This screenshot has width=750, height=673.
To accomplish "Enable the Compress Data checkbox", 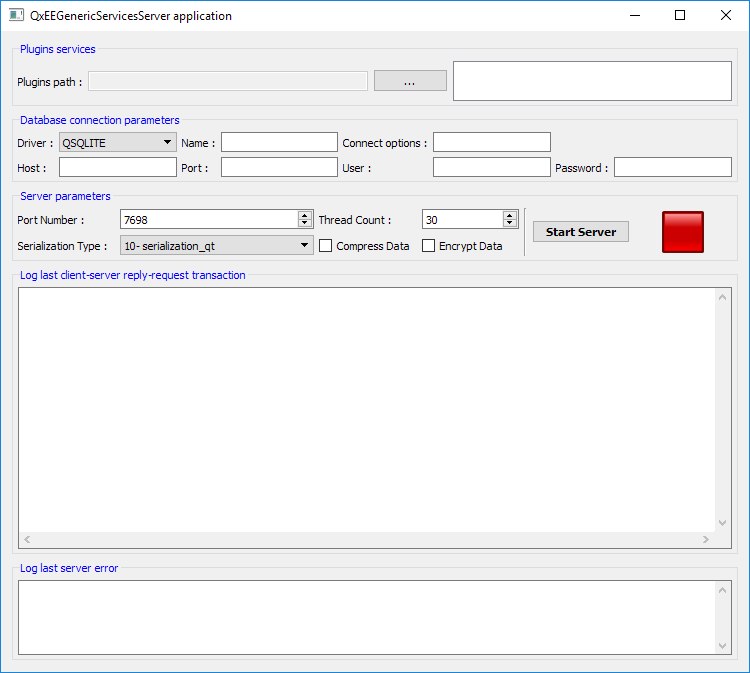I will (326, 246).
